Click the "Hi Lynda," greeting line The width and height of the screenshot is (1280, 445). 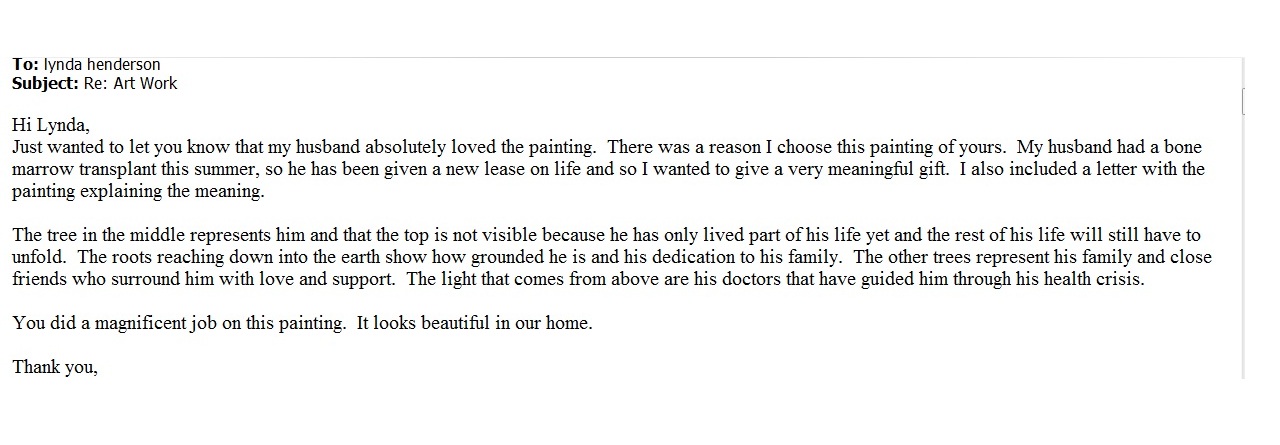point(51,125)
